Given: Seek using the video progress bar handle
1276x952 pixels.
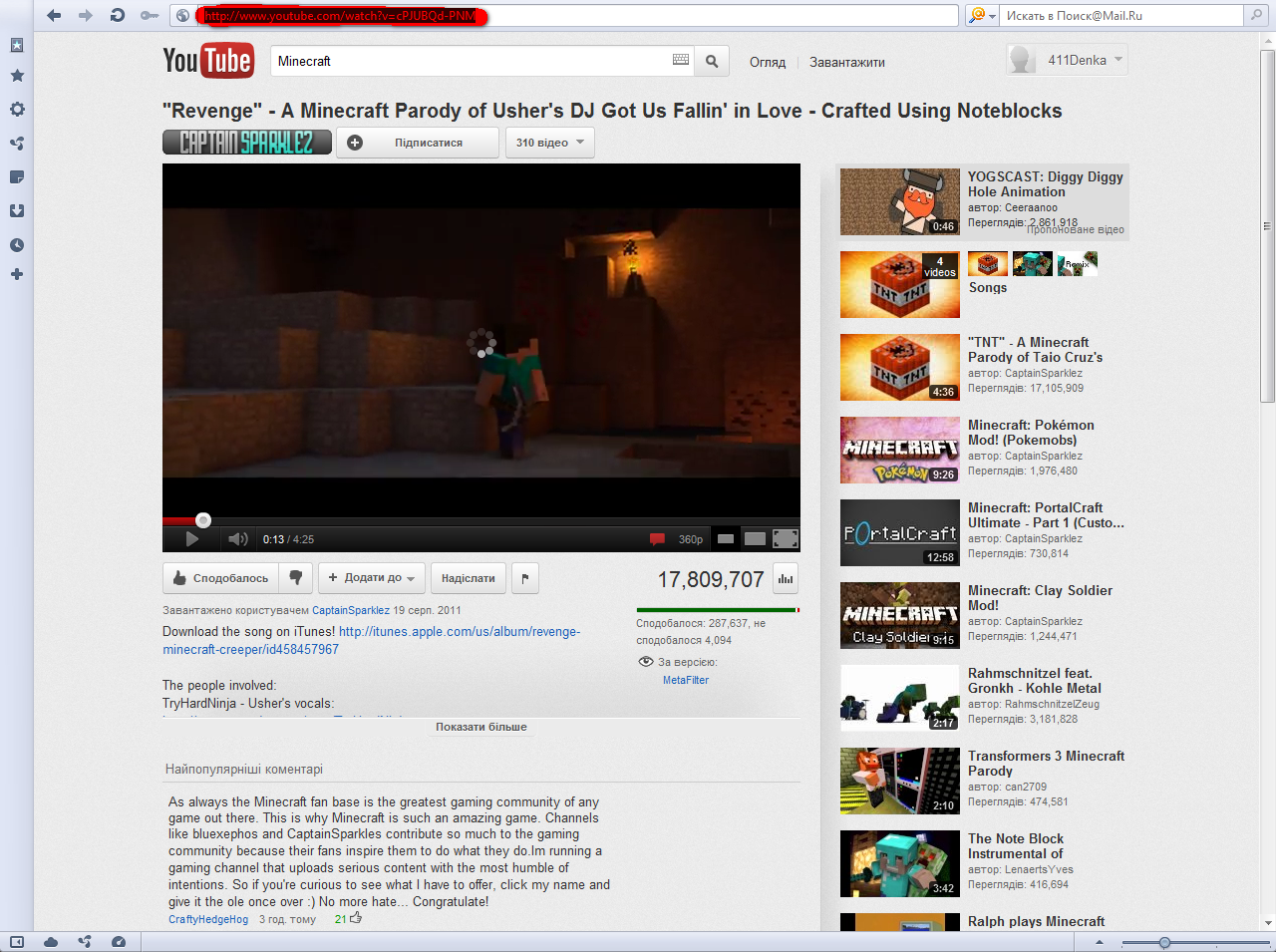Looking at the screenshot, I should tap(203, 520).
